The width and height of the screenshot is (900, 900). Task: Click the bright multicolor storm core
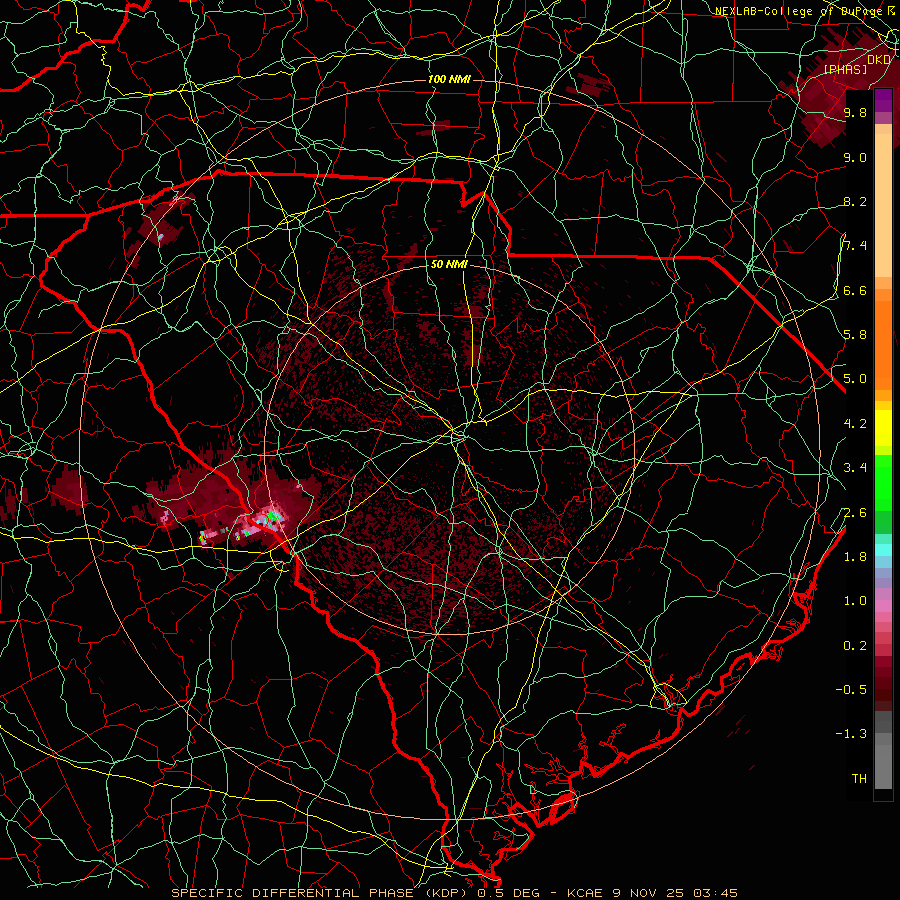pyautogui.click(x=271, y=517)
